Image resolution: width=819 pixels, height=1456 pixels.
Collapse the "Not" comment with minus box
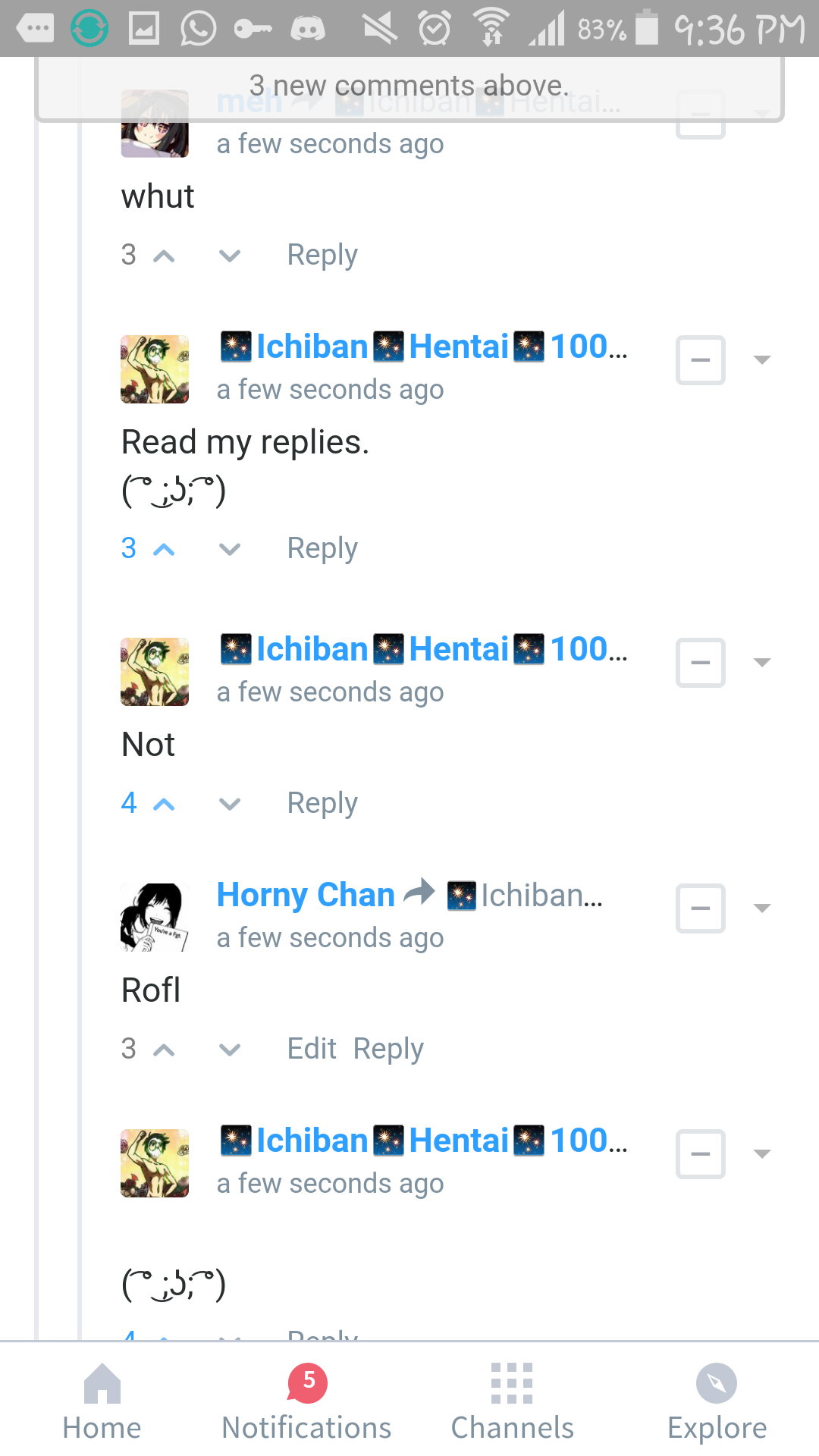tap(701, 663)
